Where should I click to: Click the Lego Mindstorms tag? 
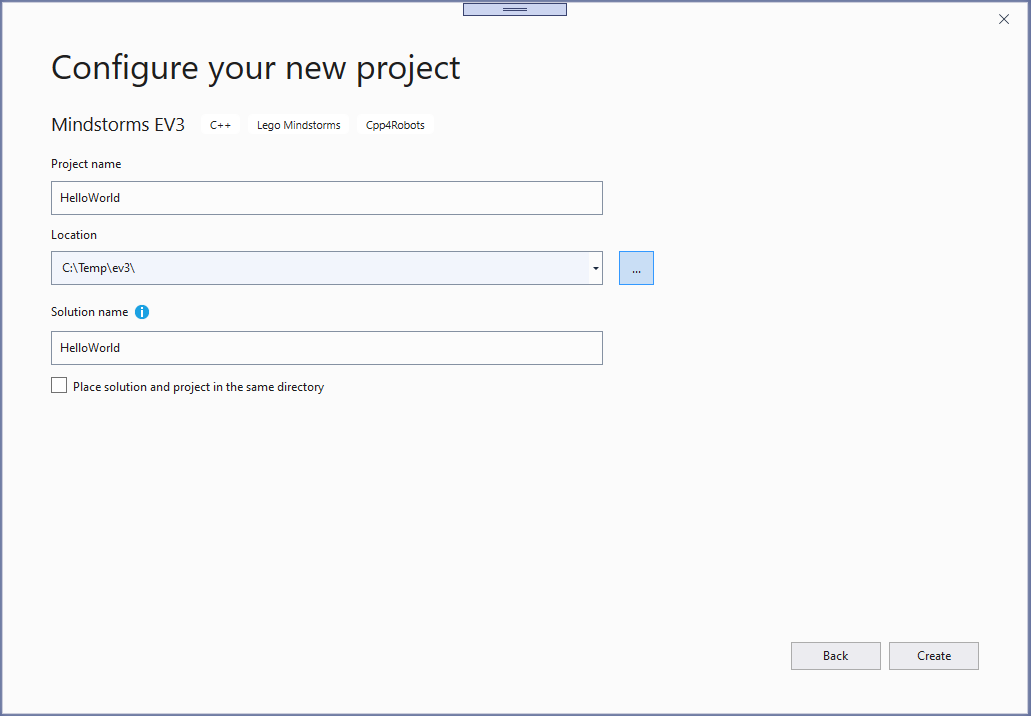point(299,125)
